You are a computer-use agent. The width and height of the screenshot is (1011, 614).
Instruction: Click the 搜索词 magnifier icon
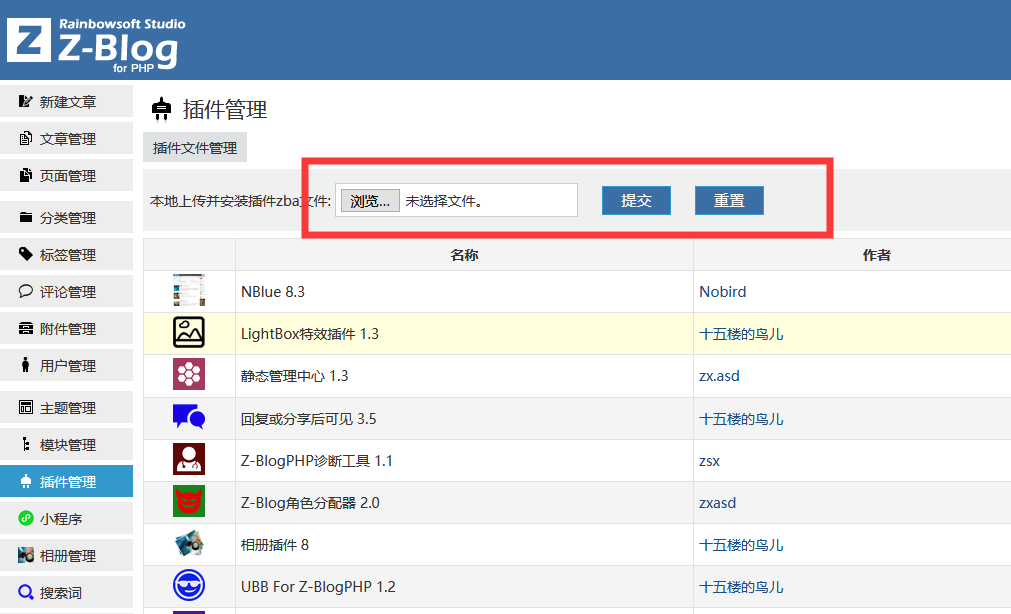click(x=25, y=592)
